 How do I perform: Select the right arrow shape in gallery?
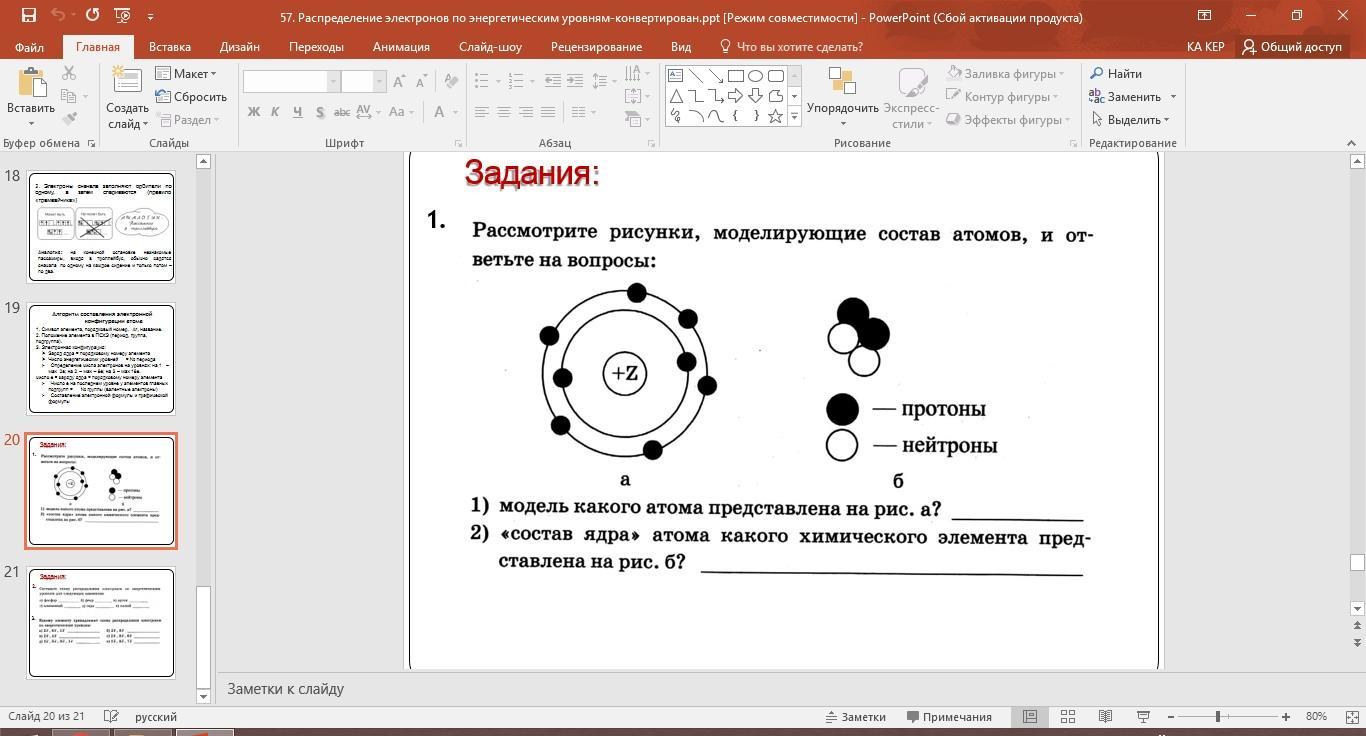coord(735,96)
